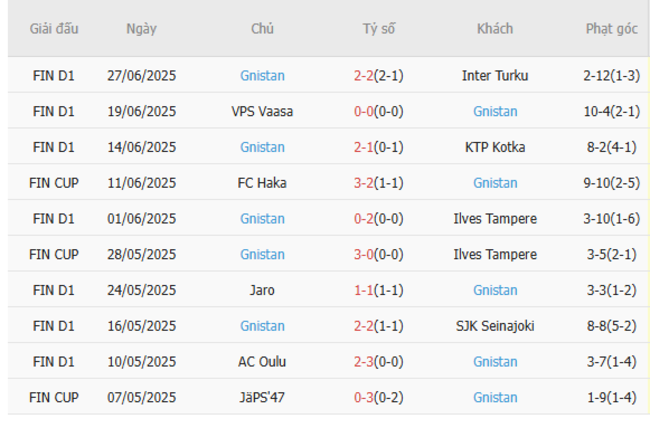Image resolution: width=650 pixels, height=428 pixels.
Task: Click the "Tỷ số" column header
Action: click(378, 29)
